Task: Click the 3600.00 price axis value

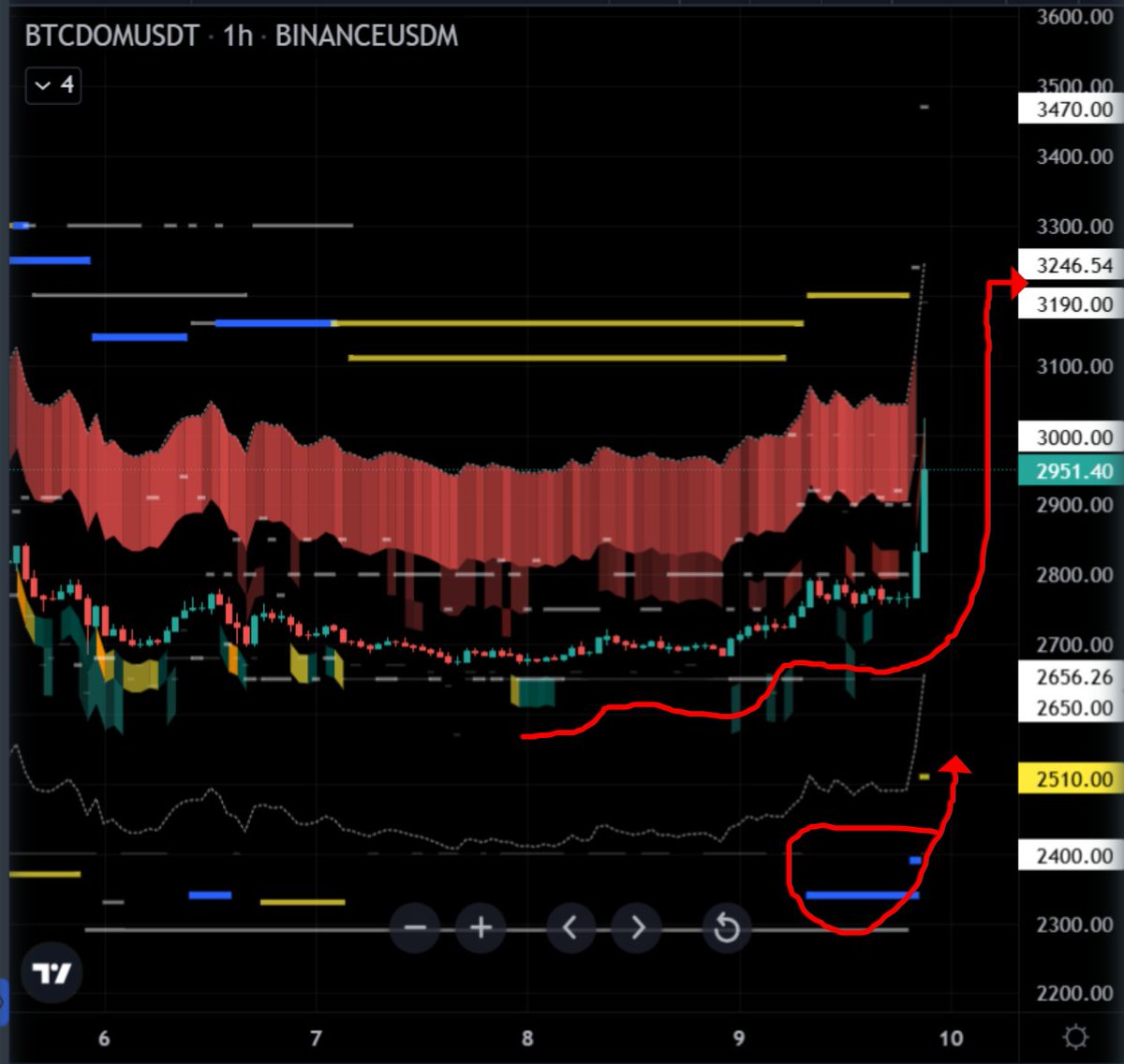Action: coord(1074,17)
